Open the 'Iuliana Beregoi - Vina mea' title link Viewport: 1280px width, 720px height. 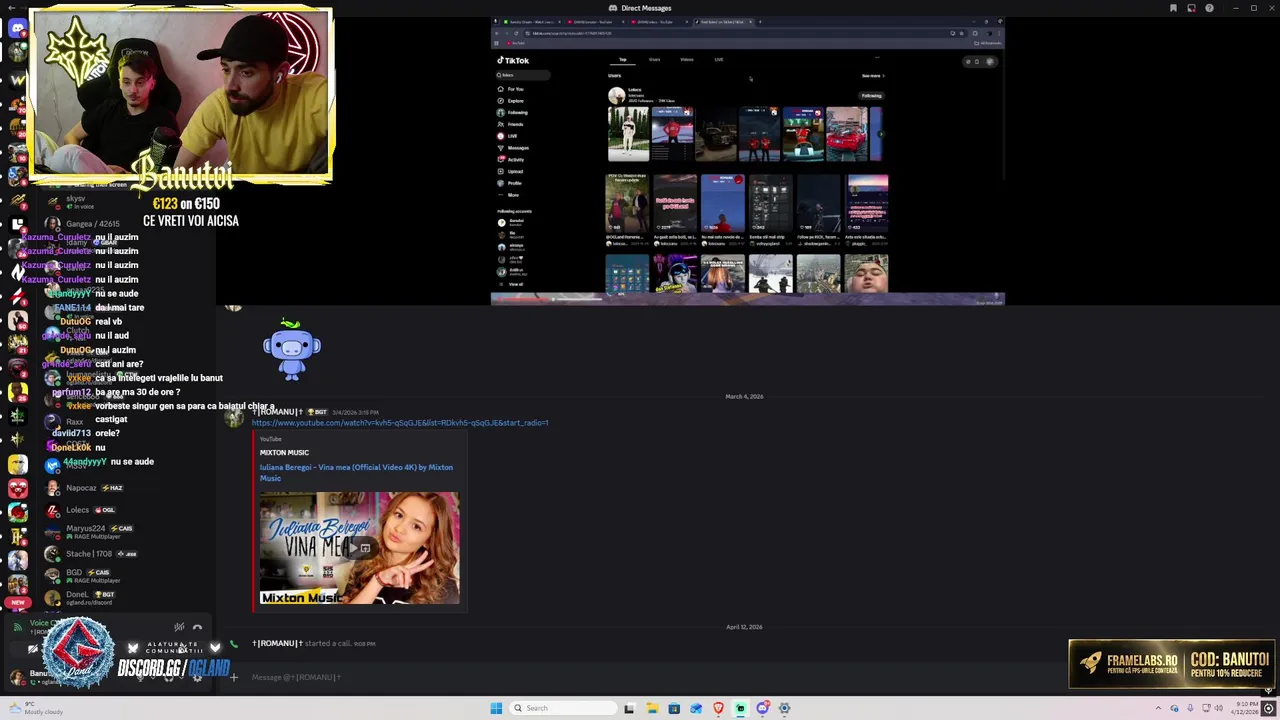pyautogui.click(x=356, y=472)
